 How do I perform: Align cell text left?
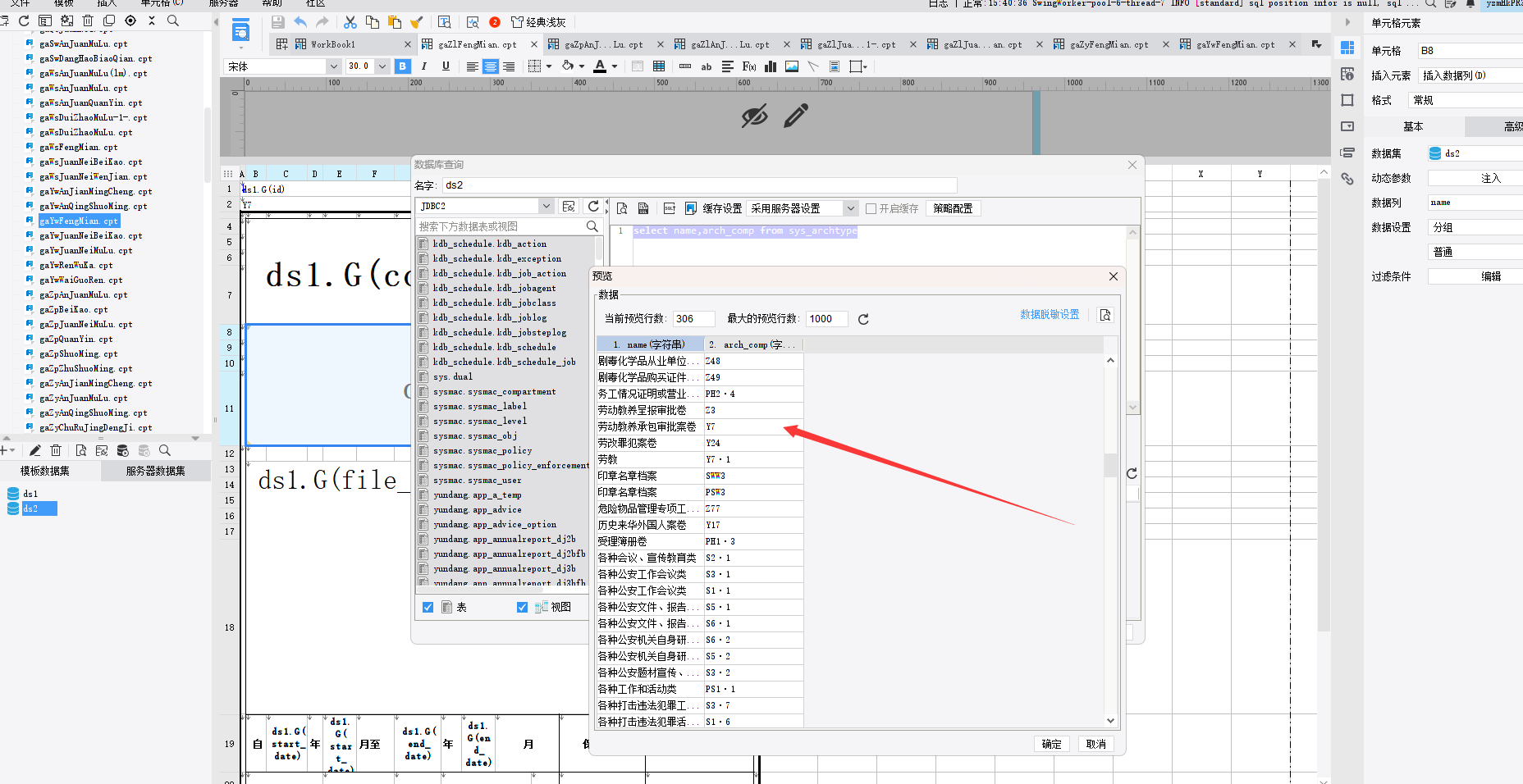coord(473,66)
